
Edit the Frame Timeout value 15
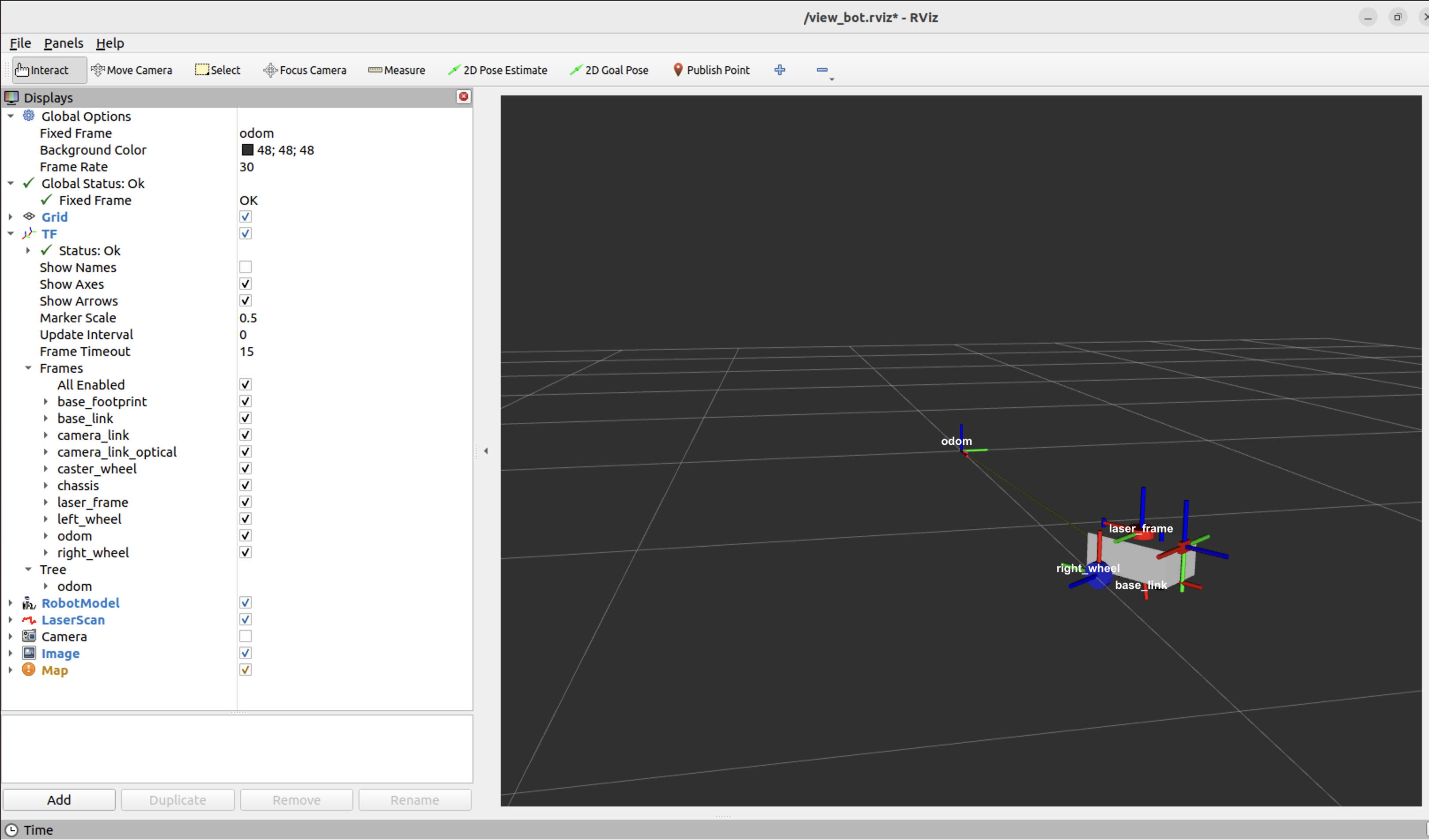click(354, 351)
